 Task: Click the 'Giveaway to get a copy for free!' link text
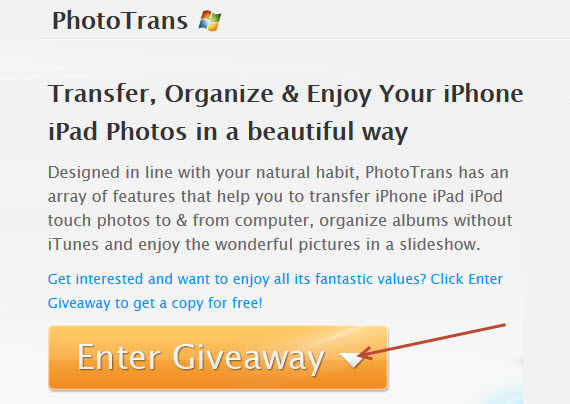pyautogui.click(x=155, y=303)
